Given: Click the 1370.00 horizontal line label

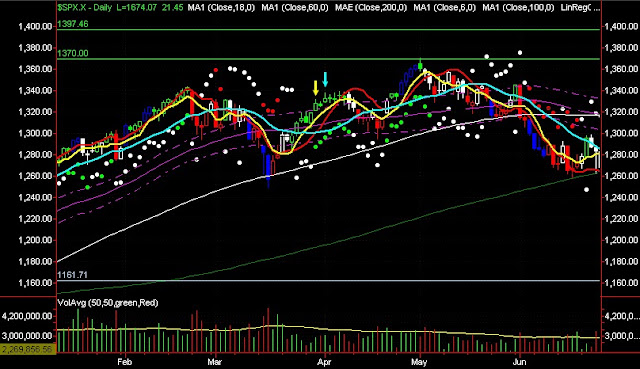Looking at the screenshot, I should [73, 53].
